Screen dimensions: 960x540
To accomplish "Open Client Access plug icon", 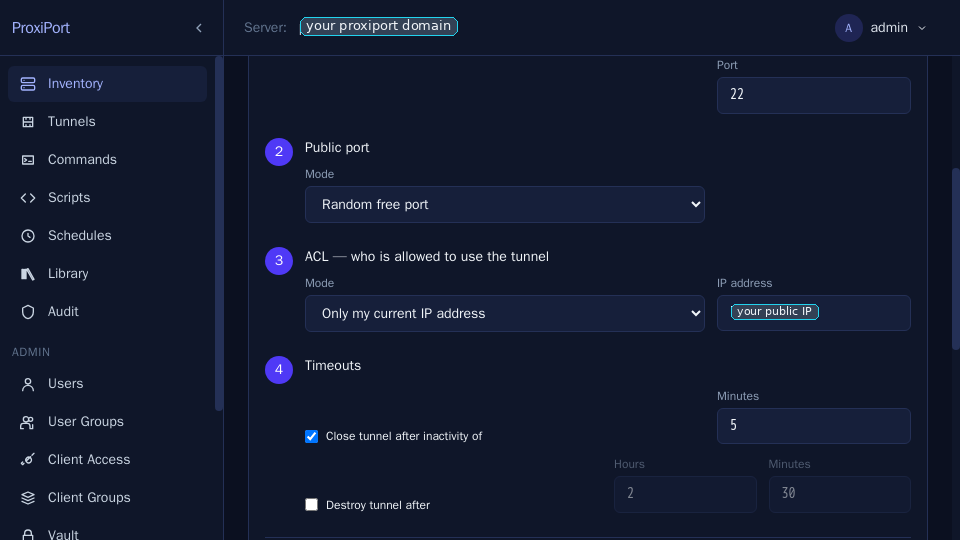I will pyautogui.click(x=28, y=460).
